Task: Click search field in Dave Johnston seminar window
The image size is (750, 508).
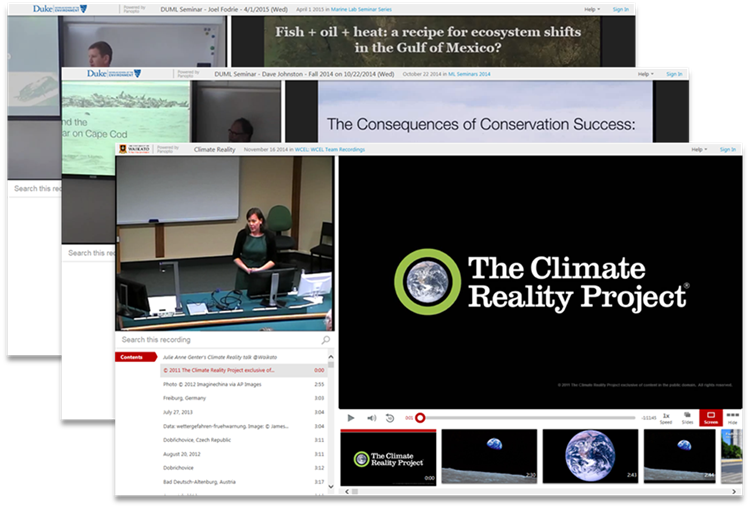Action: (x=88, y=253)
